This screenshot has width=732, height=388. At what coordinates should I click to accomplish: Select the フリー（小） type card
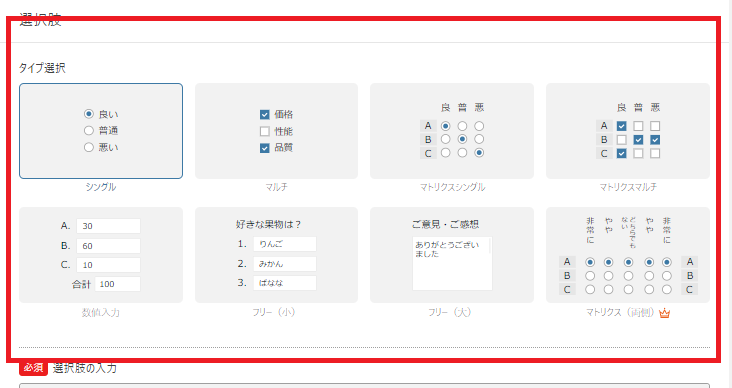[x=276, y=255]
